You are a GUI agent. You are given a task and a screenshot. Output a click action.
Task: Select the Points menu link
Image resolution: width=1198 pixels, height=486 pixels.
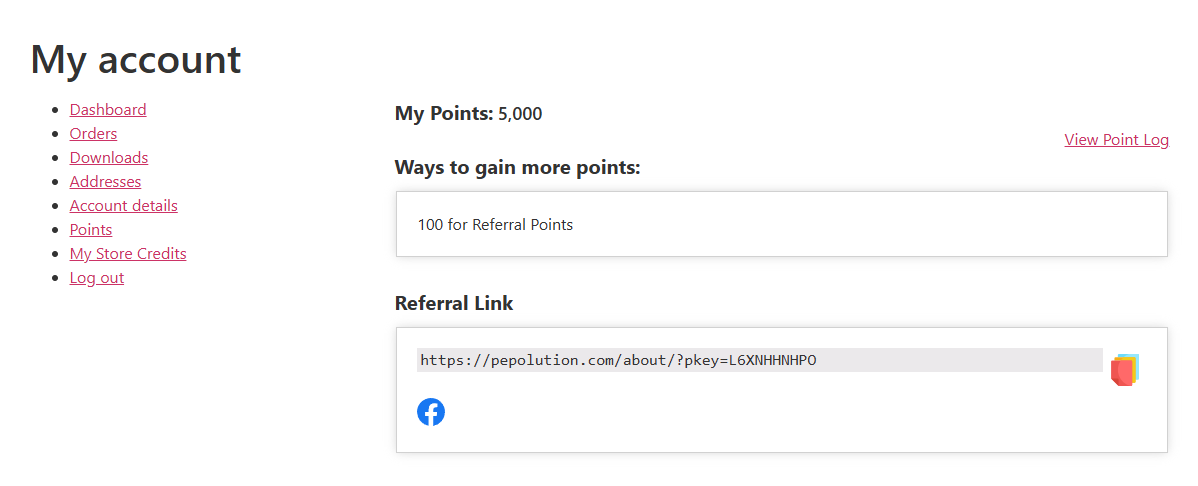point(91,230)
